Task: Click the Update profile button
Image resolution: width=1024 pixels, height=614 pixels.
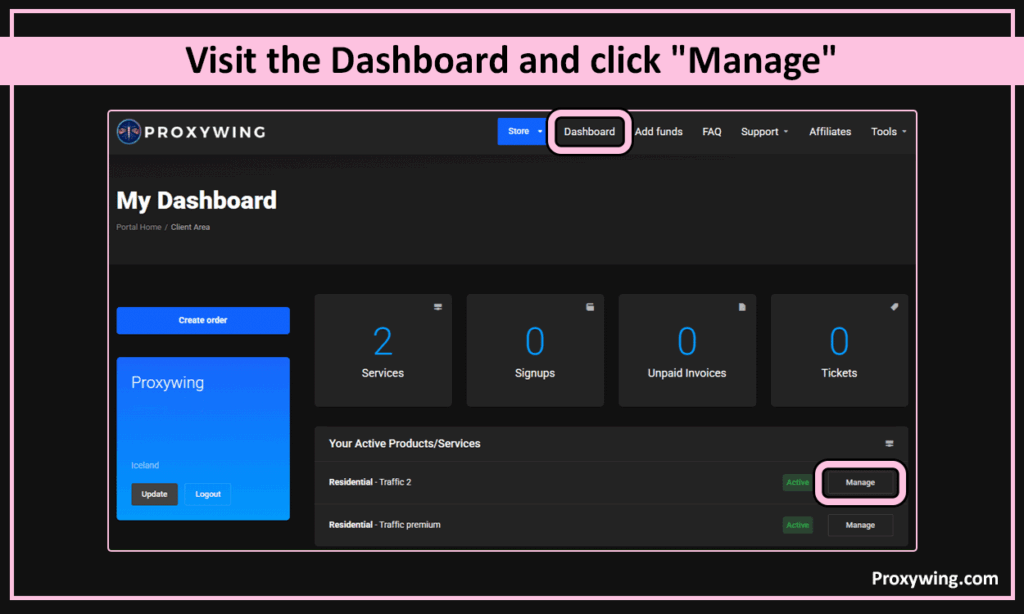Action: [x=154, y=494]
